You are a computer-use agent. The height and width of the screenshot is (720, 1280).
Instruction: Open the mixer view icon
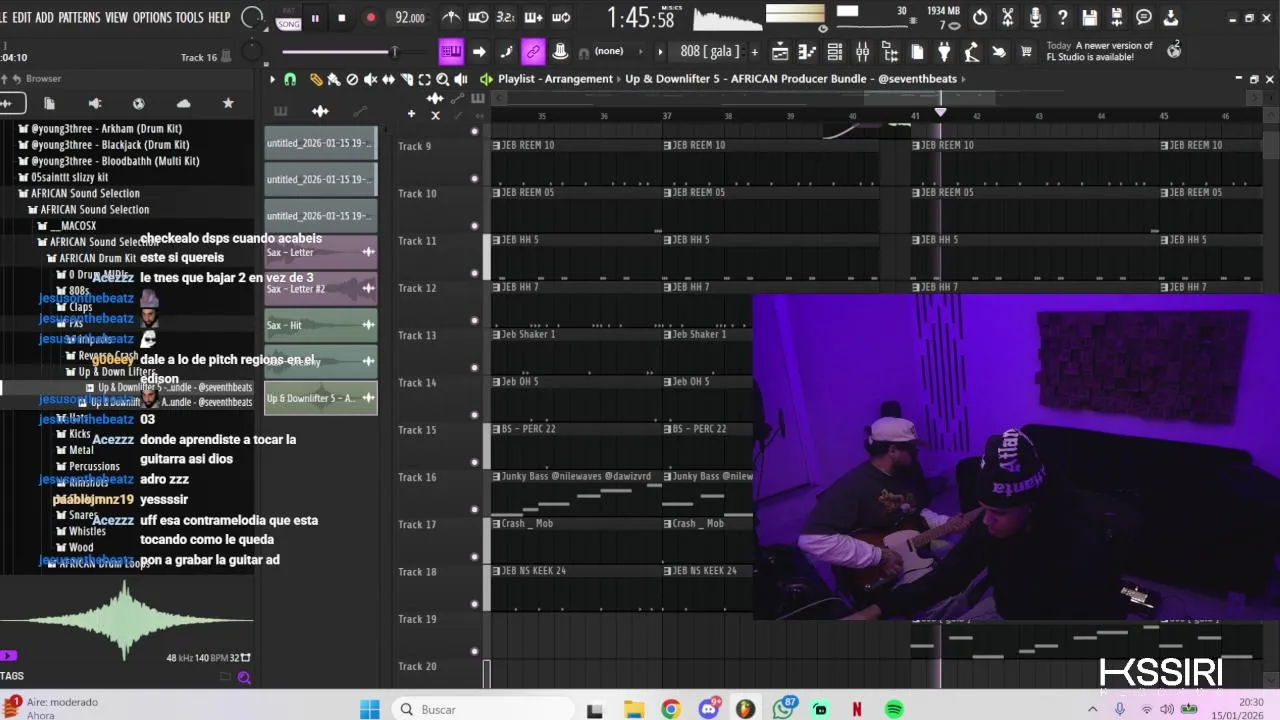click(862, 52)
